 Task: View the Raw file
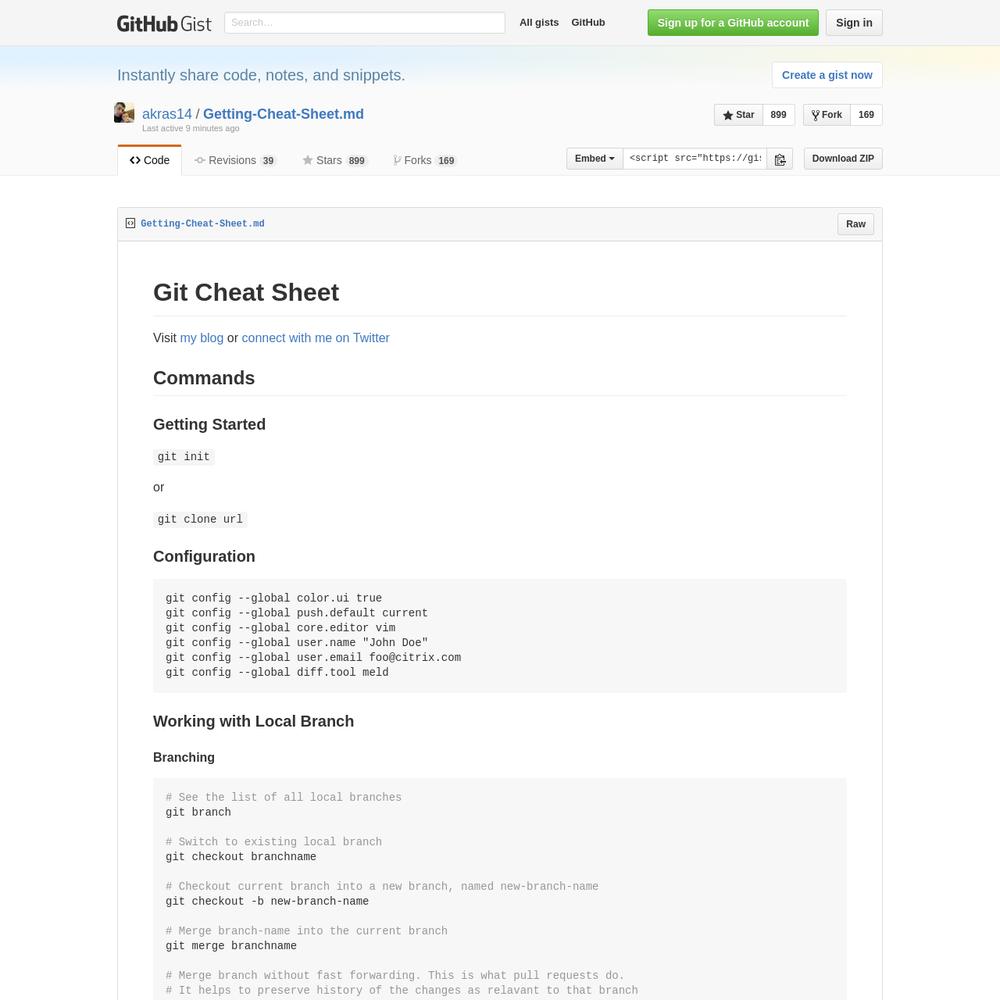(855, 224)
